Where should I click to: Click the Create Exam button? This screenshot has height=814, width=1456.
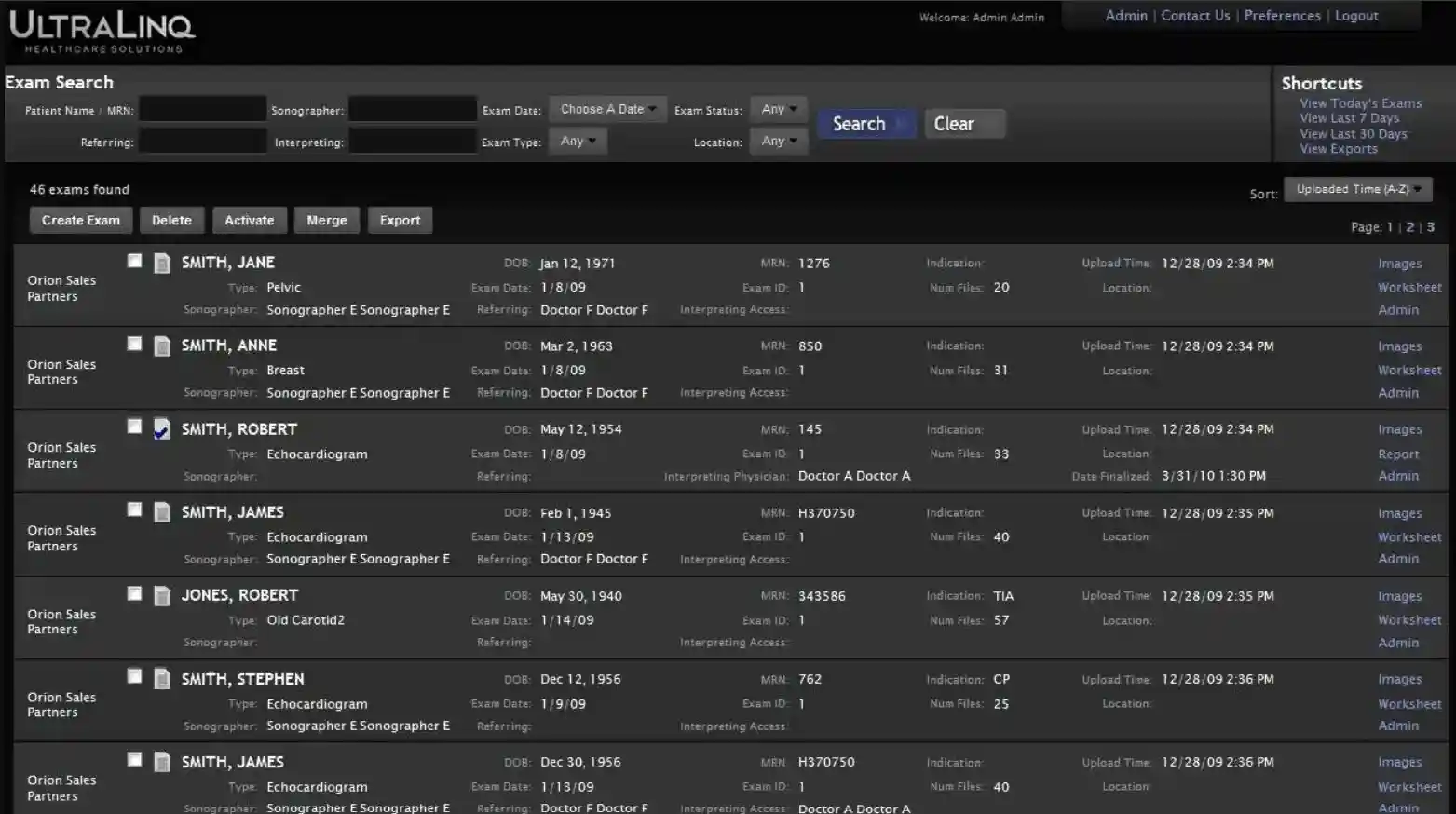tap(81, 220)
